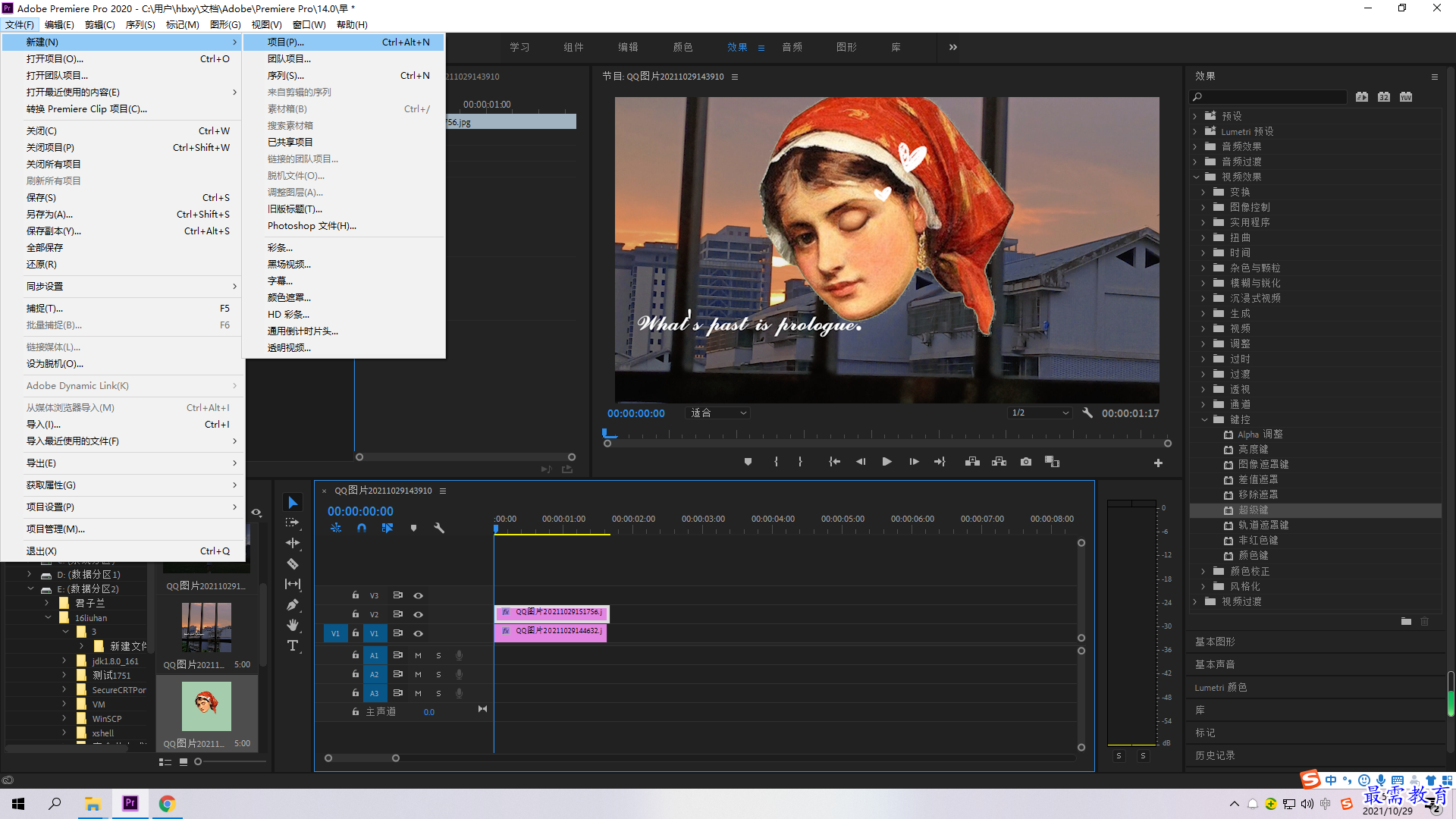Viewport: 1456px width, 819px height.
Task: Select the Razor tool
Action: (293, 563)
